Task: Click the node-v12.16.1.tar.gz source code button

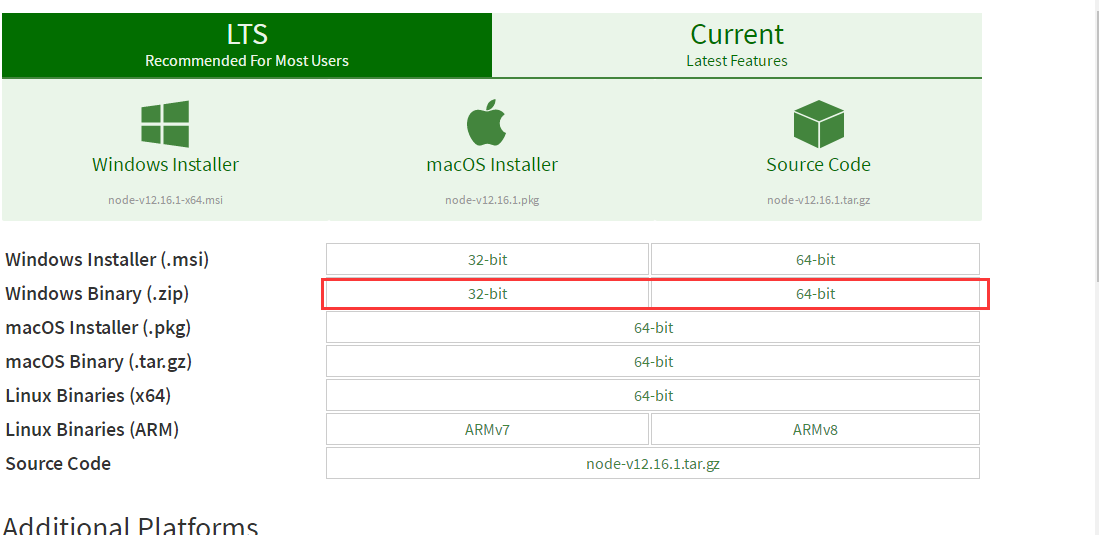Action: pos(653,464)
